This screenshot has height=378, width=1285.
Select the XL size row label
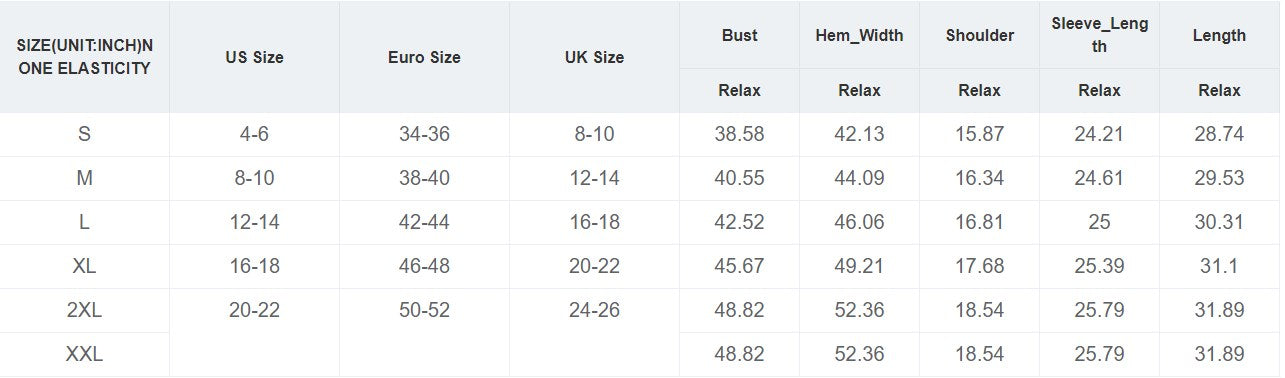pyautogui.click(x=84, y=266)
